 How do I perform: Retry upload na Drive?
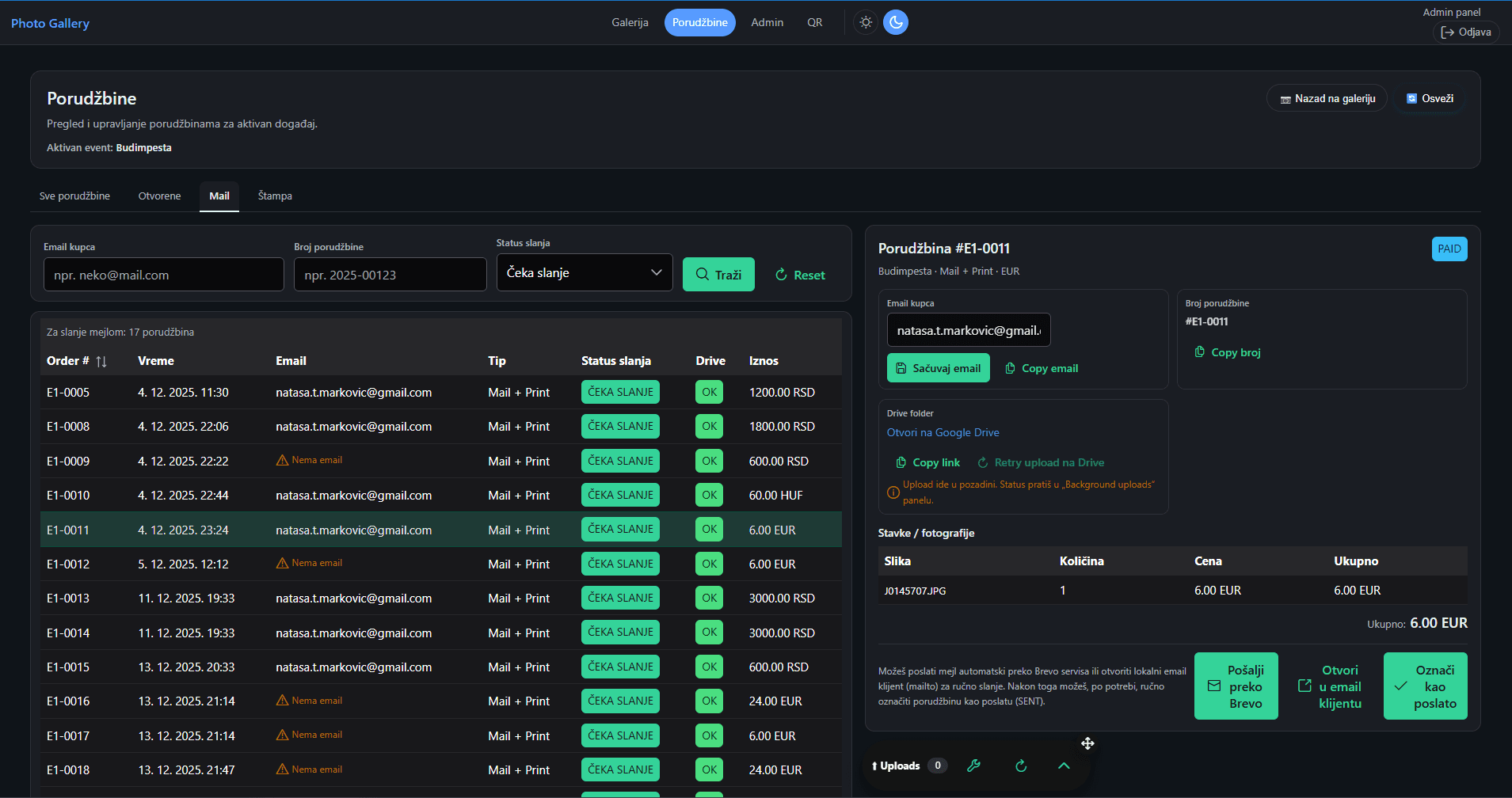(x=1041, y=462)
